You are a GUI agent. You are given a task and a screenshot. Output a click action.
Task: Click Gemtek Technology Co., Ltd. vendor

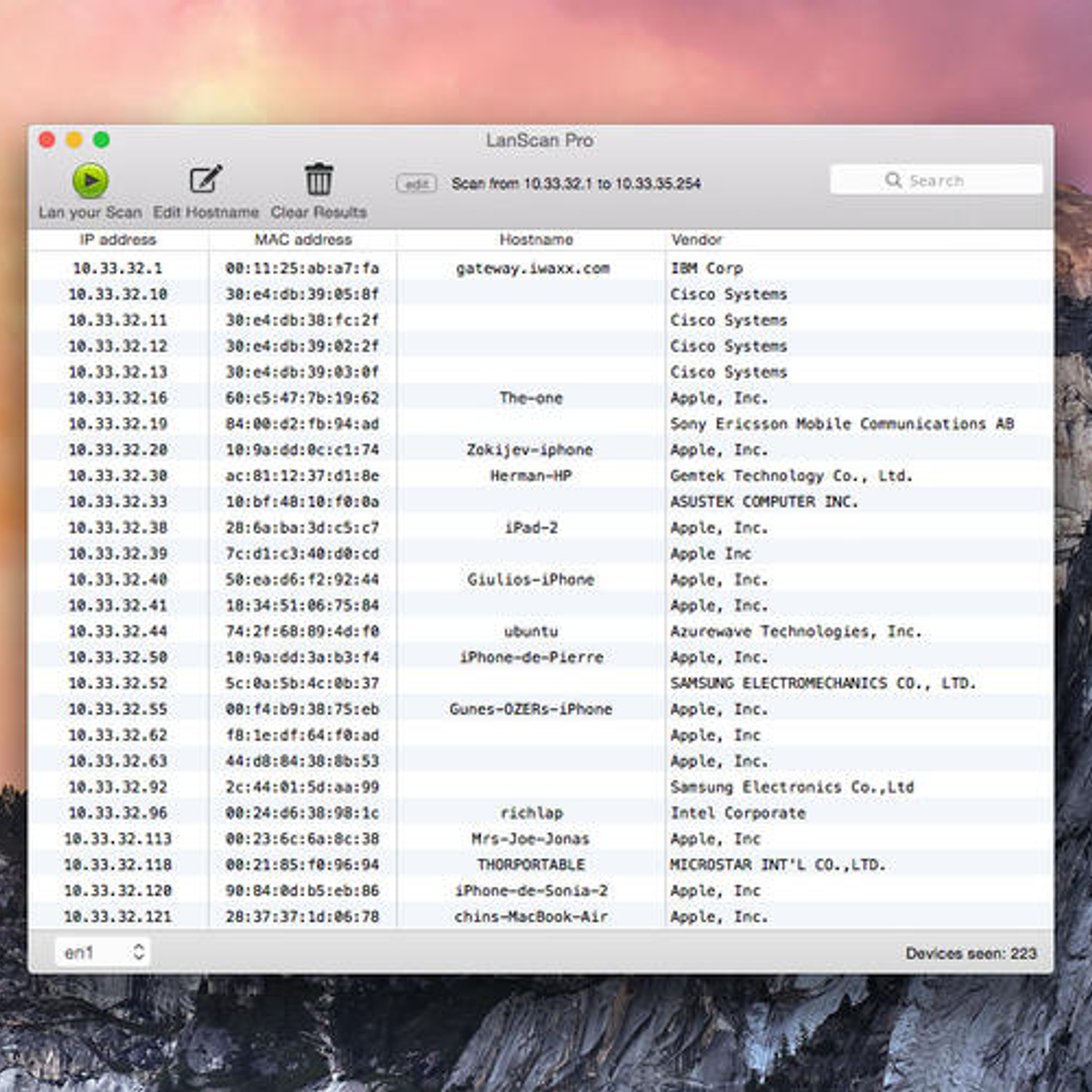click(791, 476)
